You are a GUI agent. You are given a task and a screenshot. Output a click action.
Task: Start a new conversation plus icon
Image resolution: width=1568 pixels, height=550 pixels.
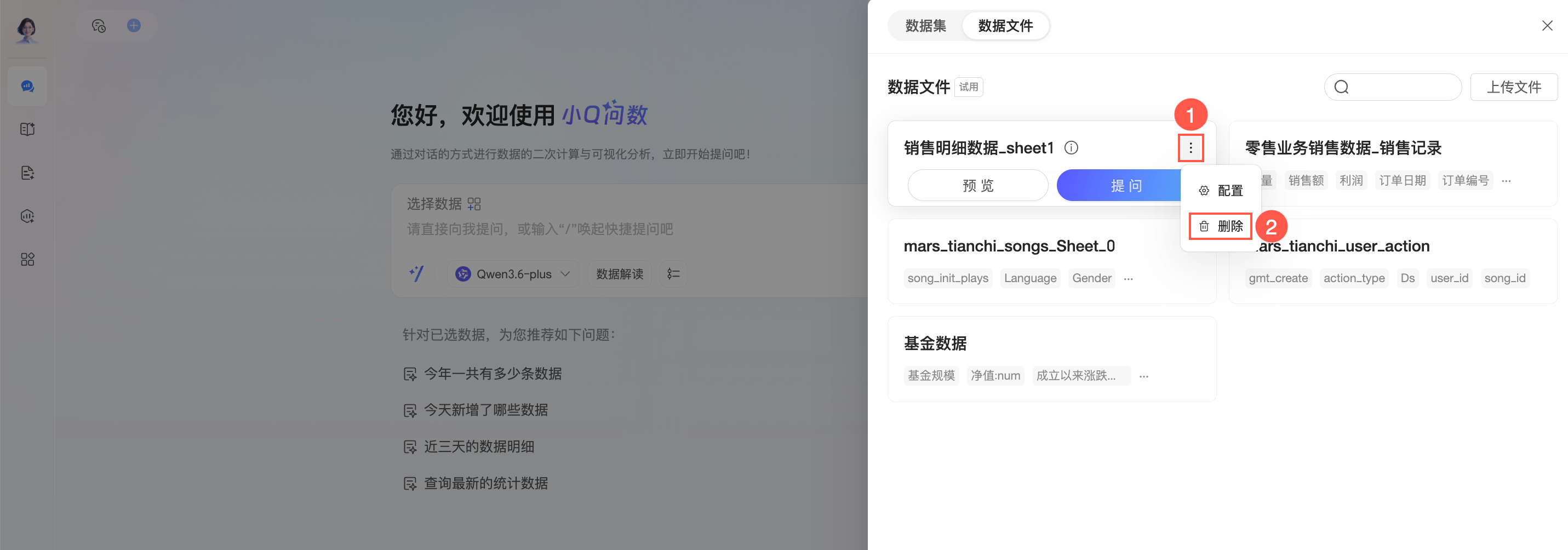point(134,26)
